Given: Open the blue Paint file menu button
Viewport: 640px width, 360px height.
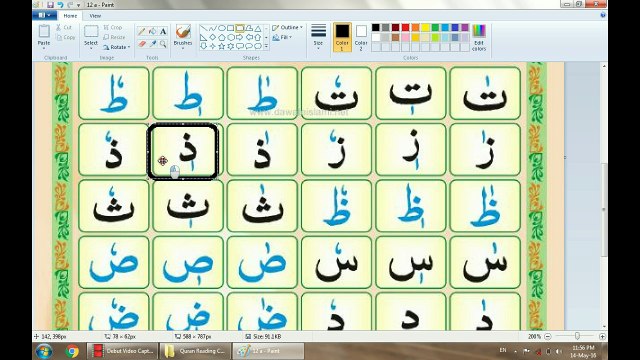Looking at the screenshot, I should 44,15.
